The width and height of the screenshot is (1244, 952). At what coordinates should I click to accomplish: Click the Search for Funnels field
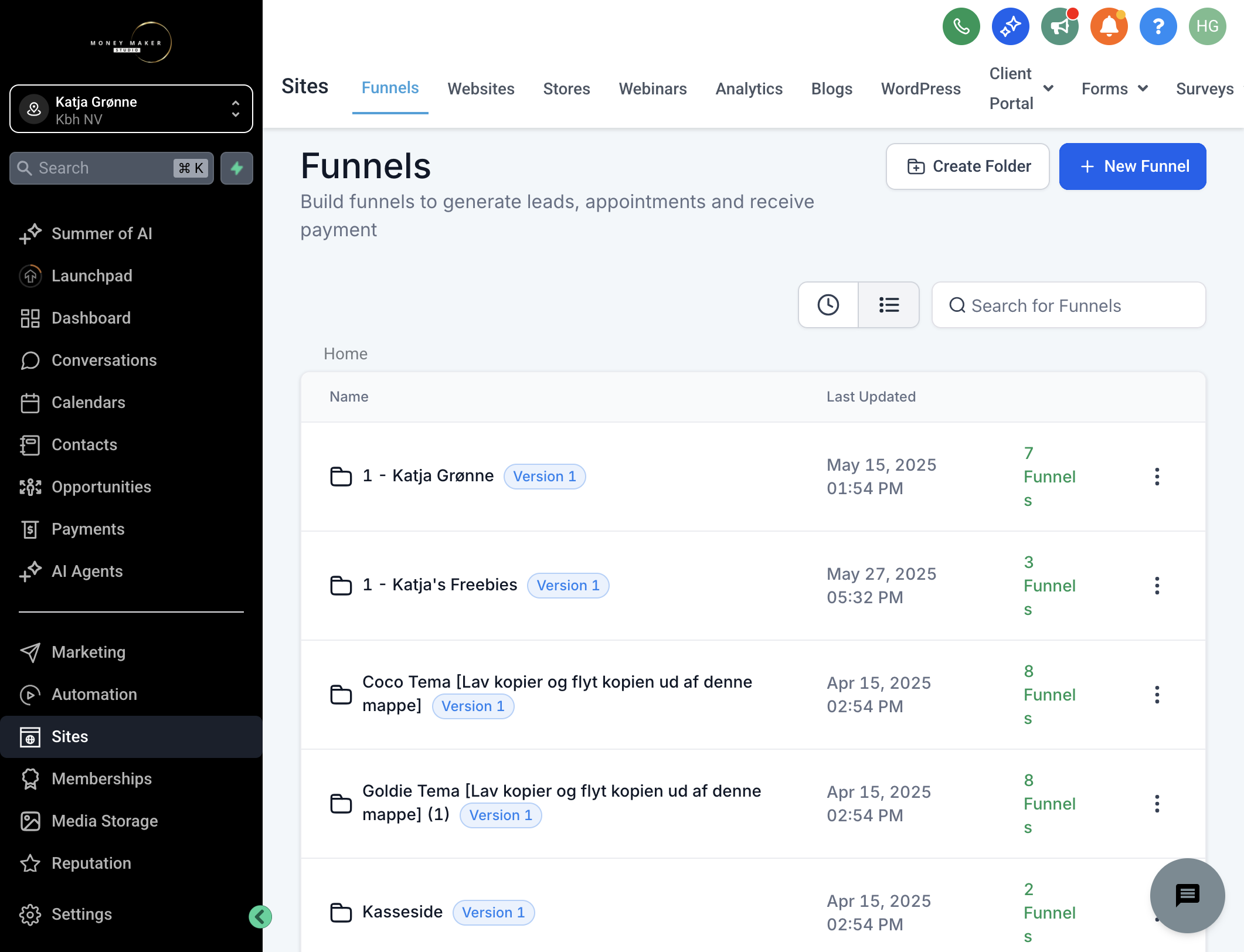click(1069, 305)
